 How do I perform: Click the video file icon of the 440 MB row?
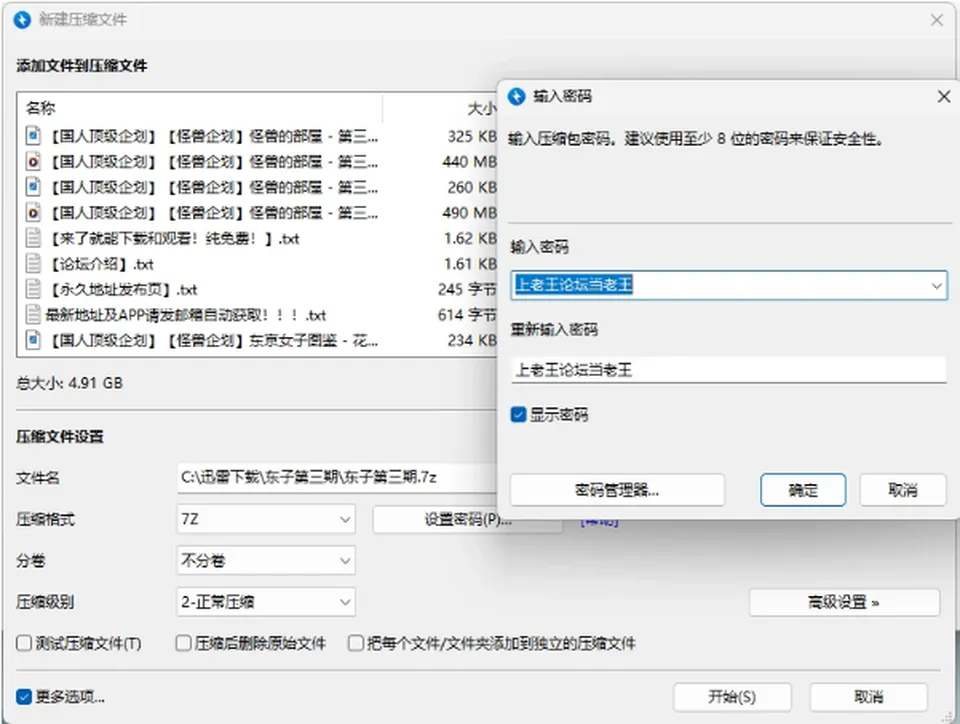33,161
